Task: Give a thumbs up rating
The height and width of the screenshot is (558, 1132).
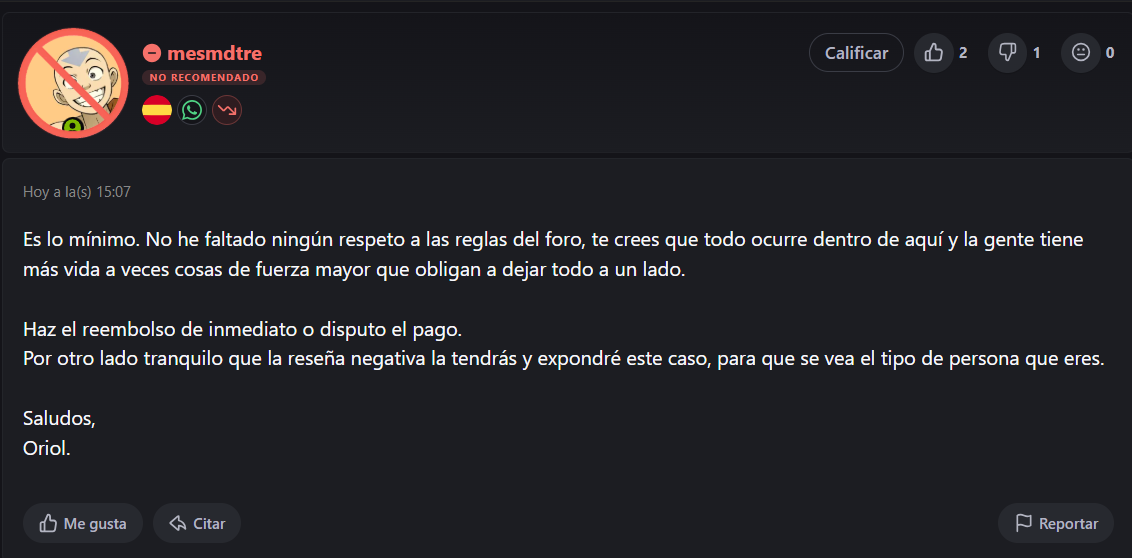Action: 933,53
